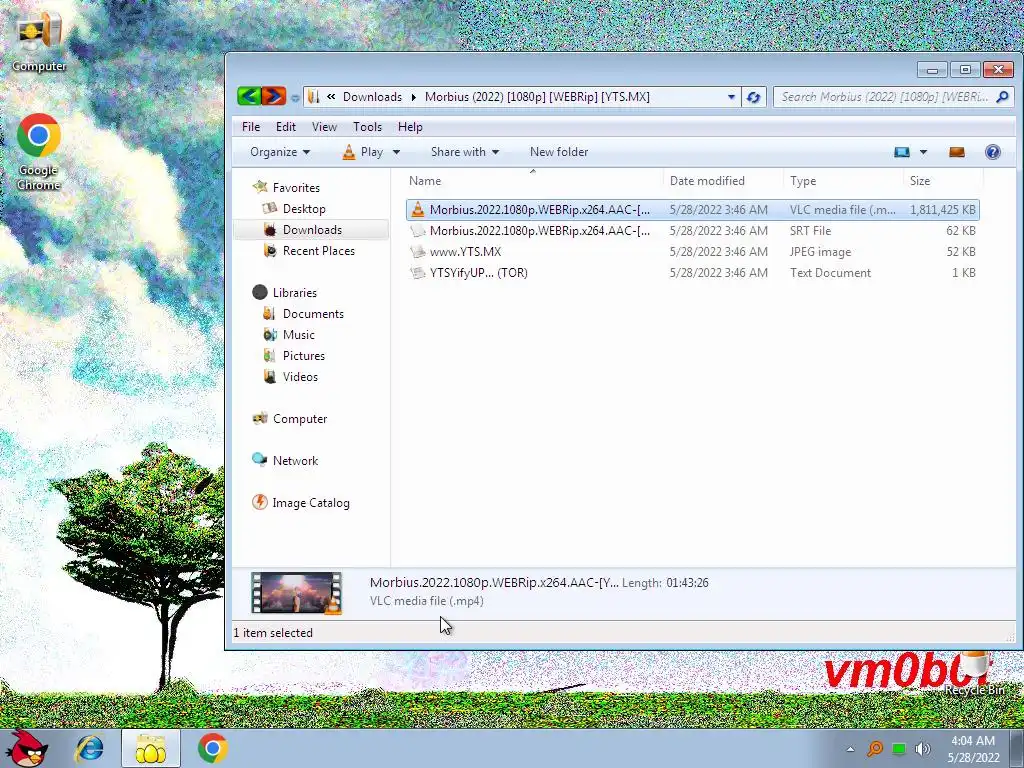Screen dimensions: 1024x768
Task: Click the Morbius (2022) folder breadcrumb
Action: [537, 97]
